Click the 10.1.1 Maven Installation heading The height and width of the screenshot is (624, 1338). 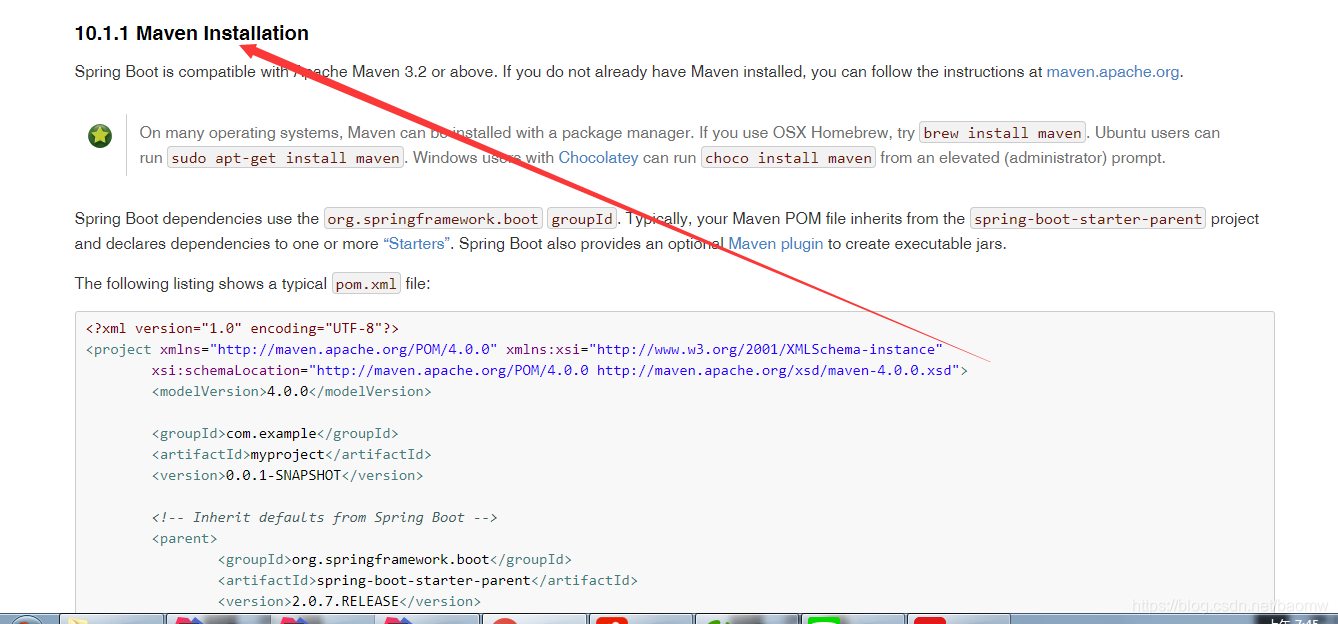pyautogui.click(x=192, y=33)
